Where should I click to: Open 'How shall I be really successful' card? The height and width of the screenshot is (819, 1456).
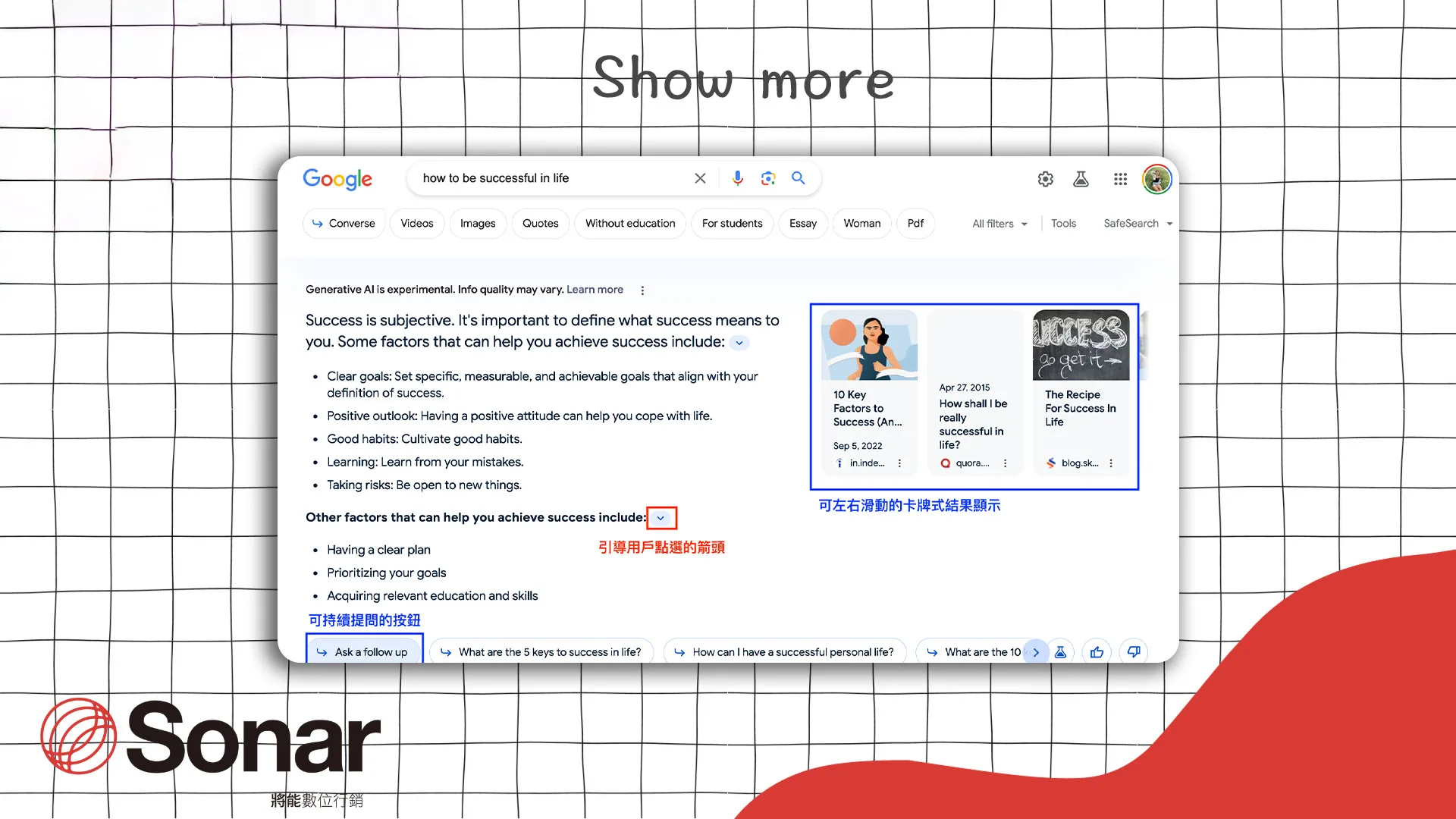(x=975, y=392)
